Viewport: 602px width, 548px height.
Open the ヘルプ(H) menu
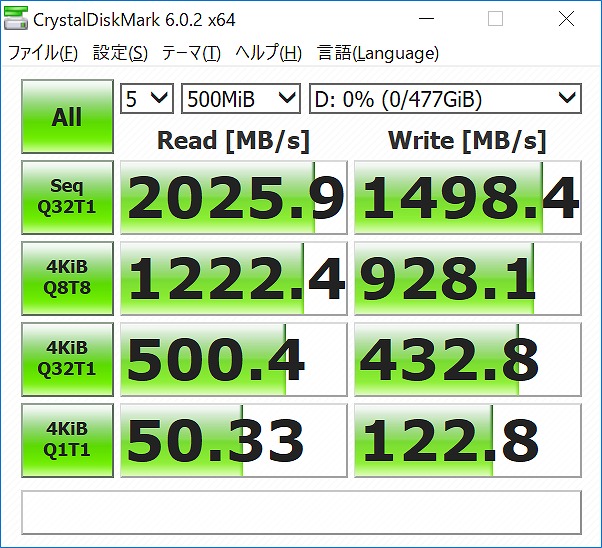[x=268, y=53]
